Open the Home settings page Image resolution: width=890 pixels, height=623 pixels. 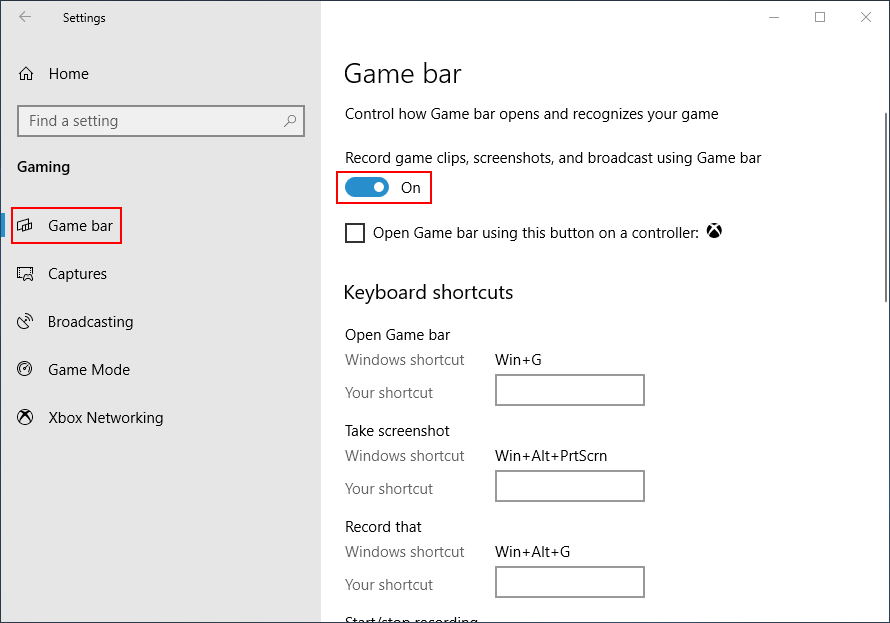click(69, 74)
